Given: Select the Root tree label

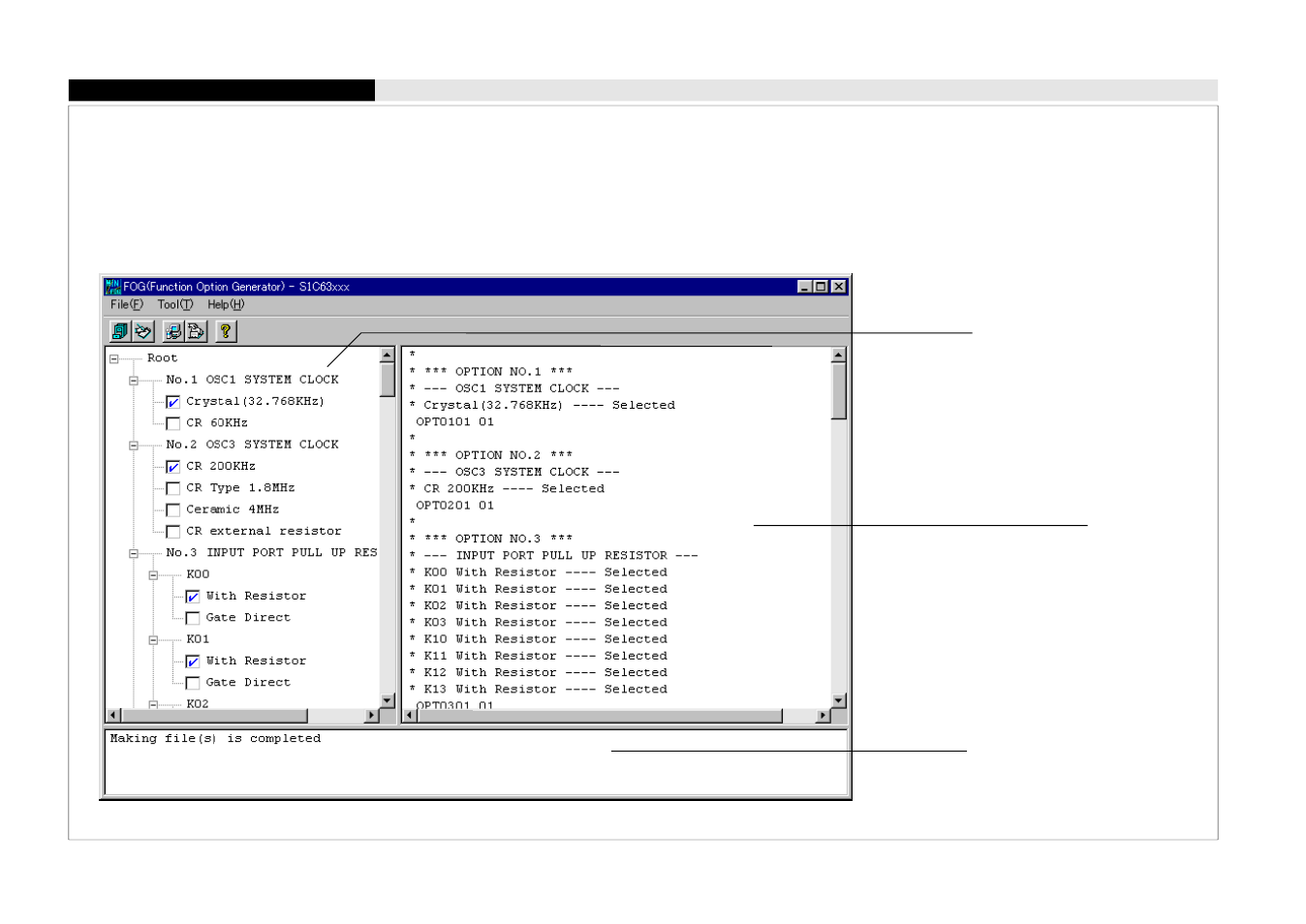Looking at the screenshot, I should coord(162,358).
